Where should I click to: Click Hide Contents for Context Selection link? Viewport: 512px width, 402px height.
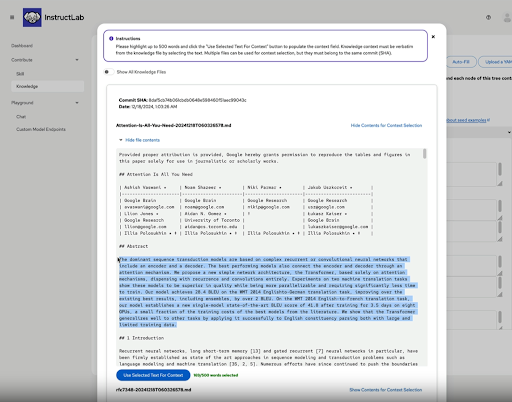[386, 125]
